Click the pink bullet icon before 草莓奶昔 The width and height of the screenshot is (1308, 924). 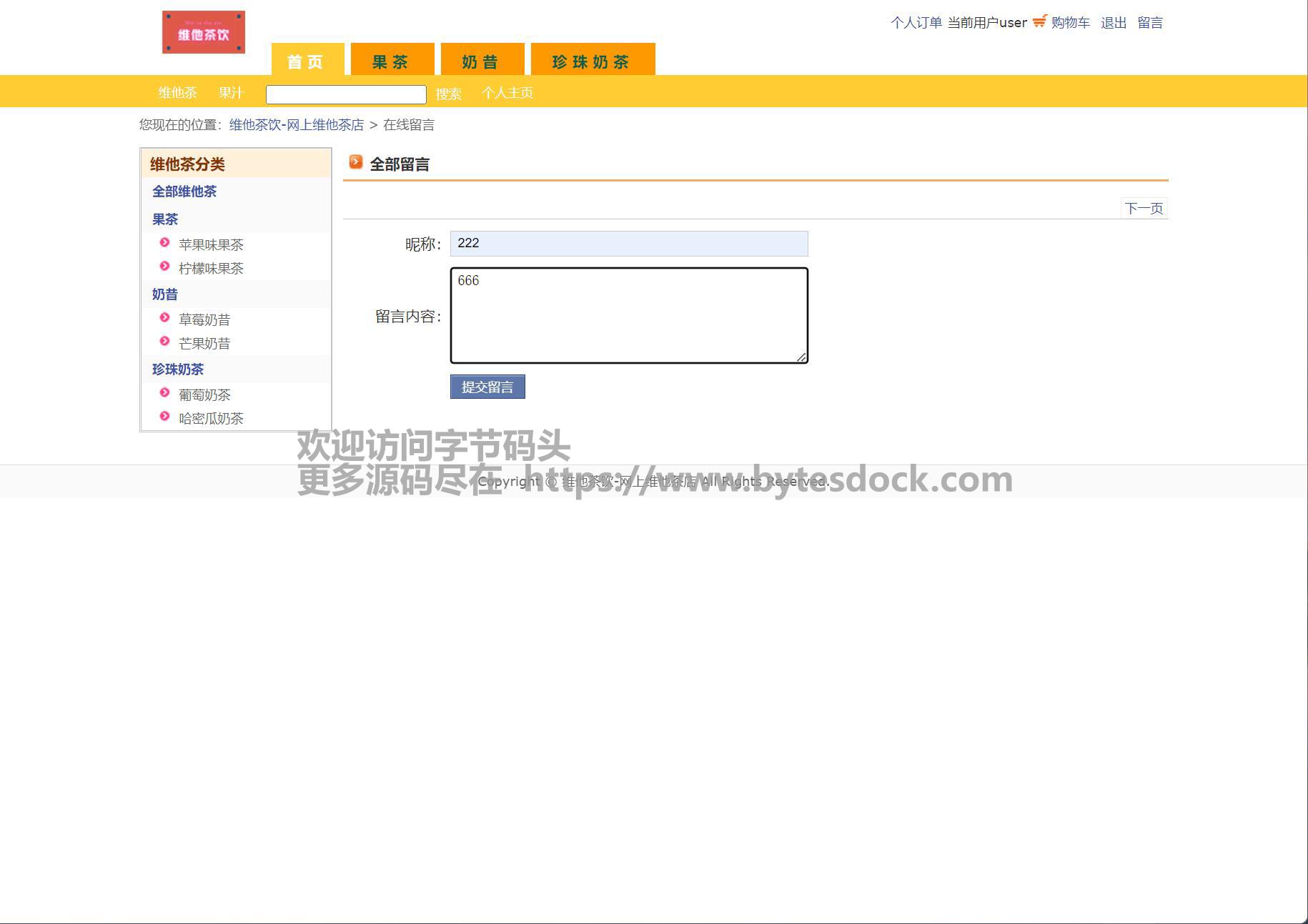click(x=164, y=318)
